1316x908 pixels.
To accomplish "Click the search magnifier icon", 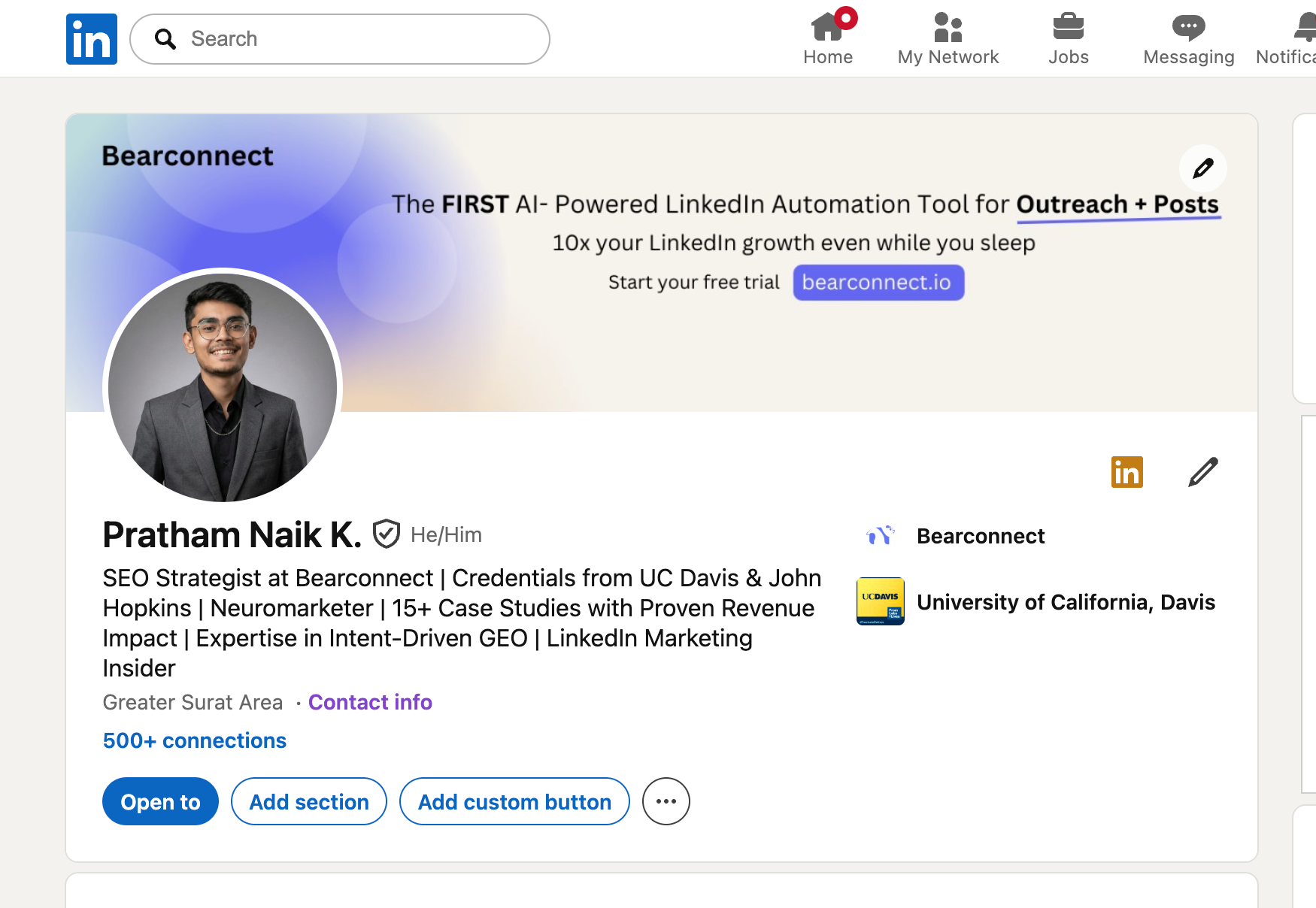I will (165, 39).
